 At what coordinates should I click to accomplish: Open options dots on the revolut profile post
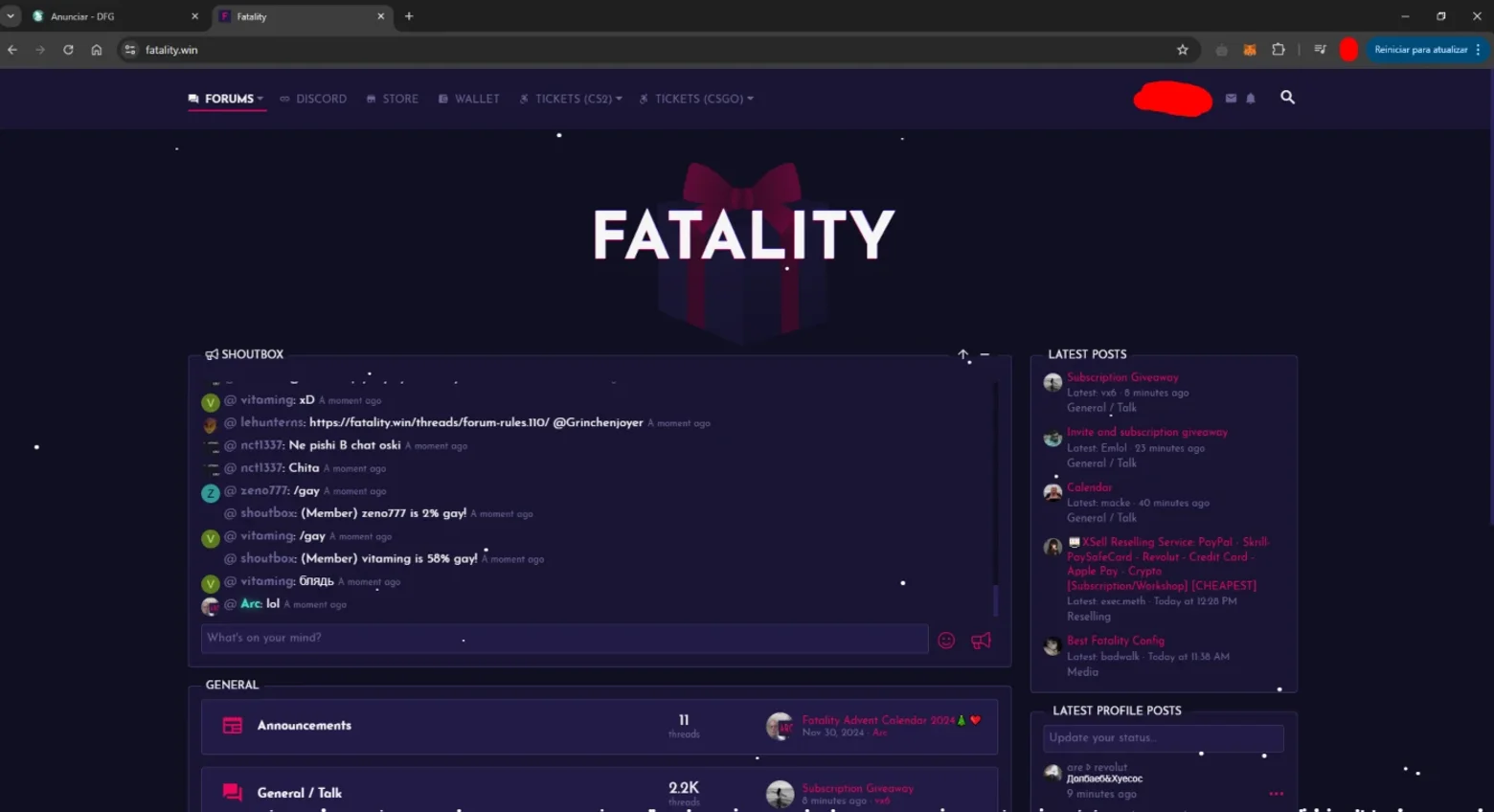(x=1276, y=794)
